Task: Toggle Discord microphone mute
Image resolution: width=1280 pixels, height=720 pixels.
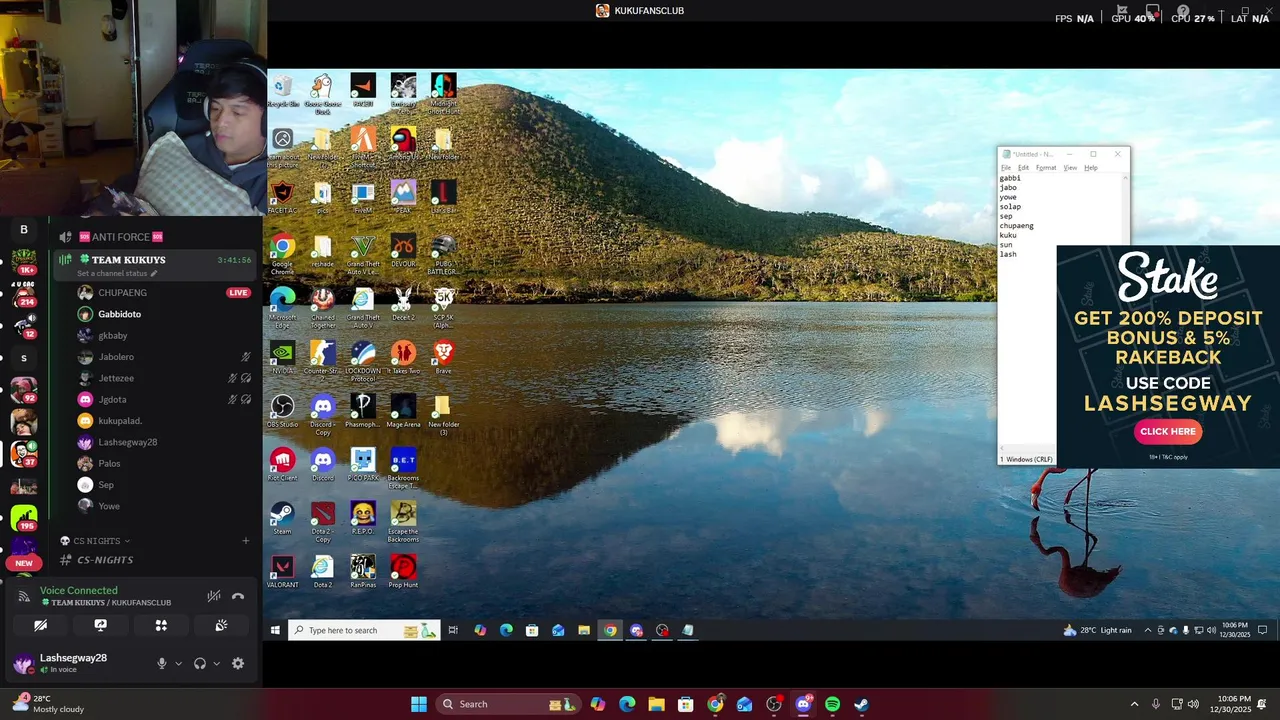Action: (x=161, y=663)
